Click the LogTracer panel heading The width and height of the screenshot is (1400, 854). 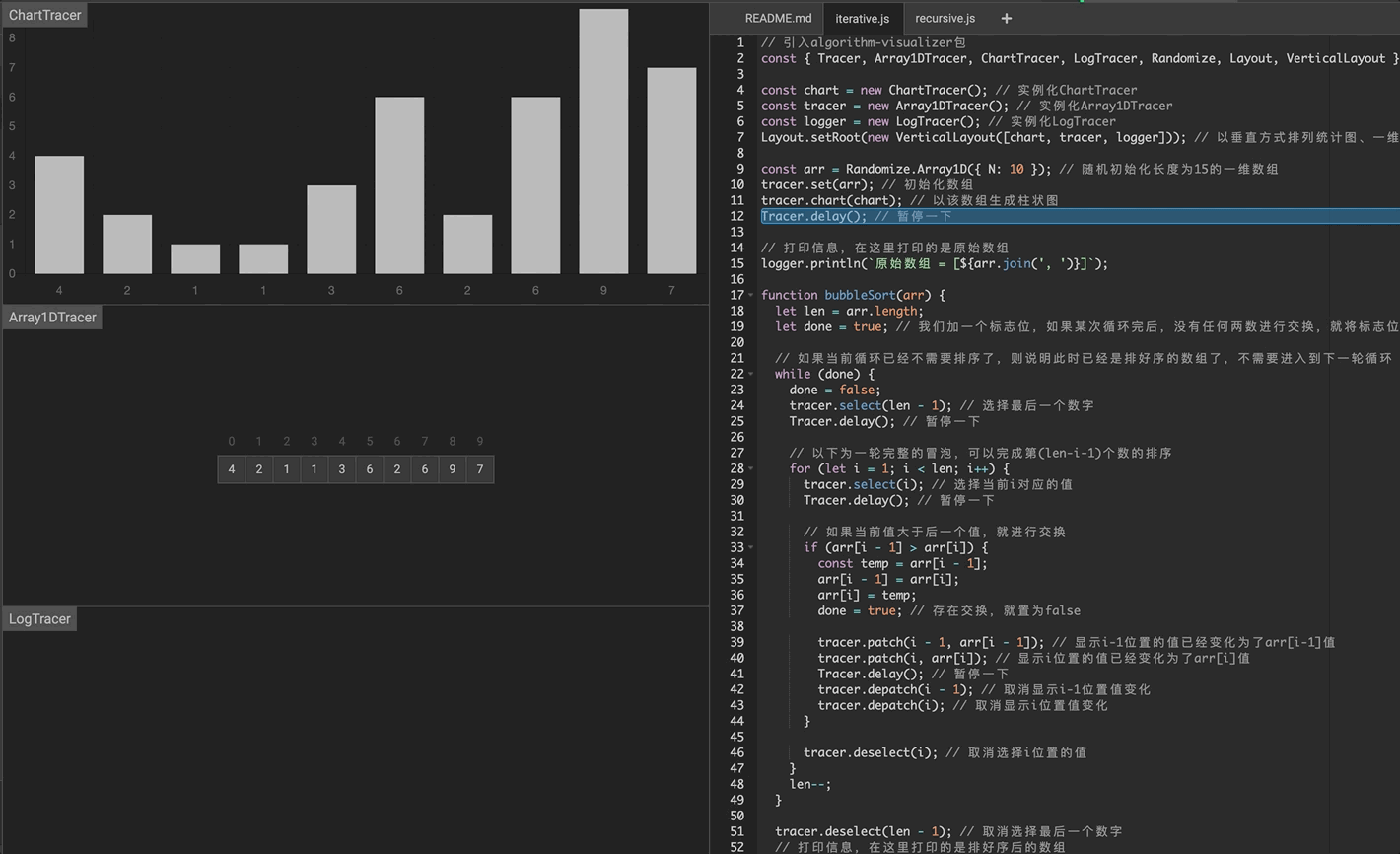coord(39,619)
